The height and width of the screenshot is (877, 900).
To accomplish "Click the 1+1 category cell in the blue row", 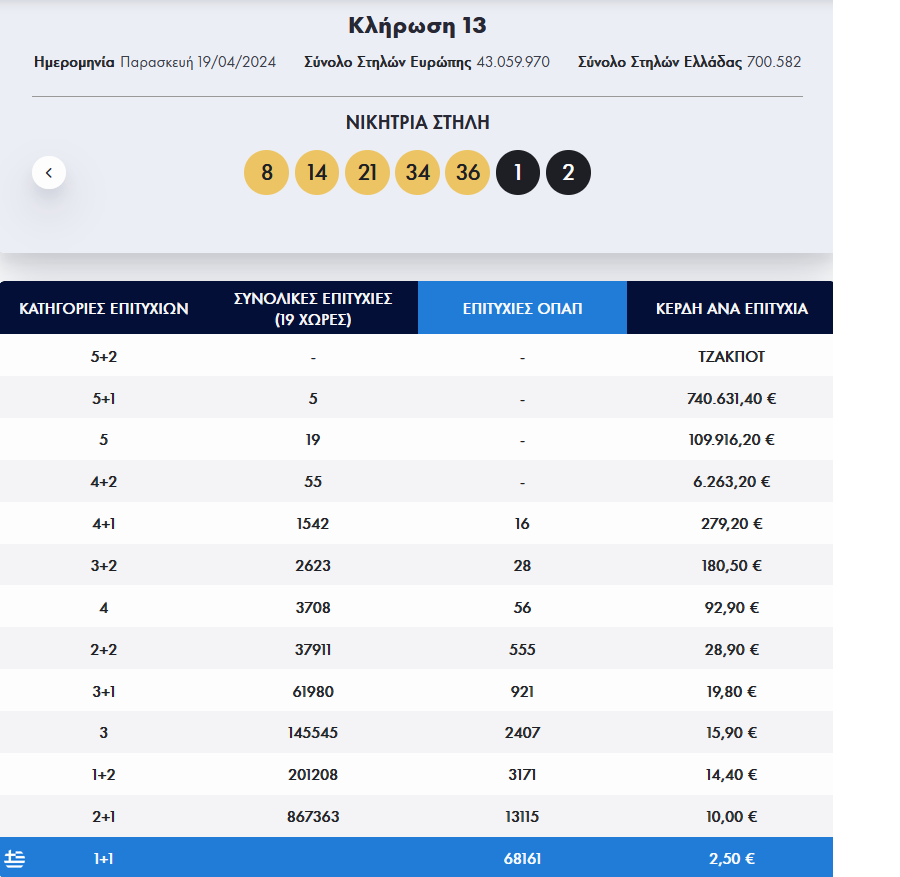I will pos(104,859).
